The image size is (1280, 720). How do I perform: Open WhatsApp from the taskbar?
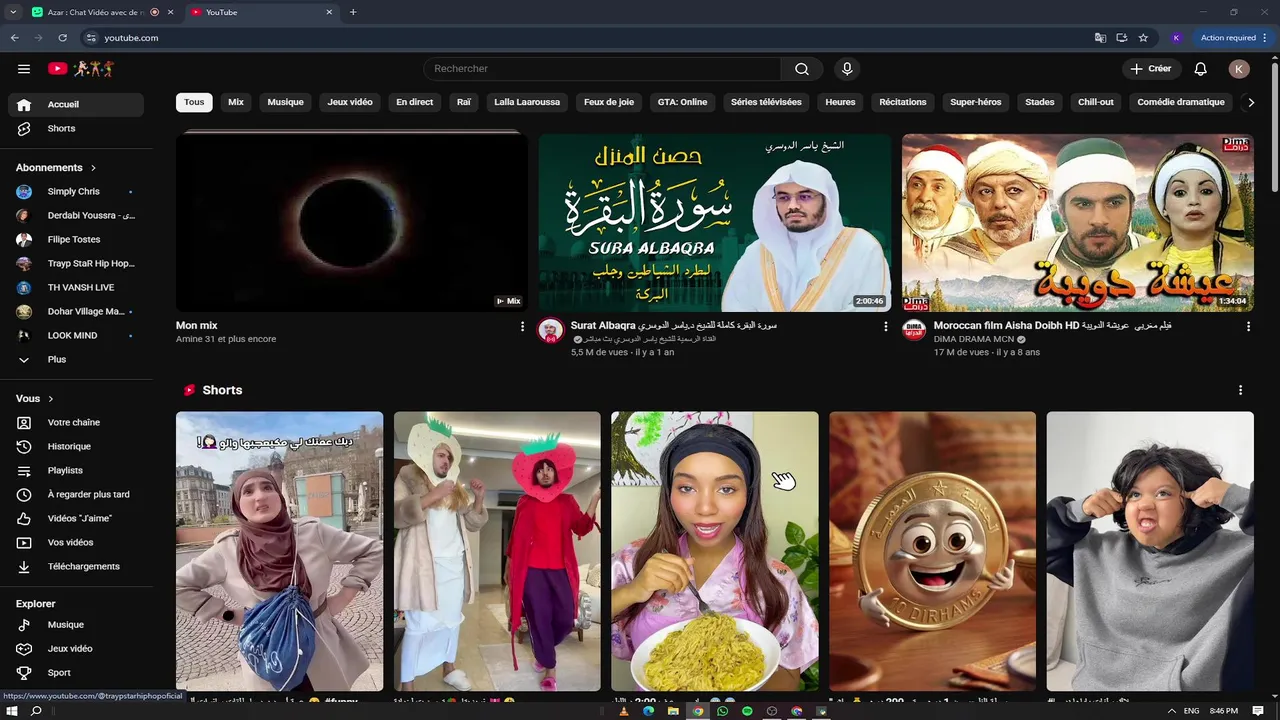[x=723, y=711]
